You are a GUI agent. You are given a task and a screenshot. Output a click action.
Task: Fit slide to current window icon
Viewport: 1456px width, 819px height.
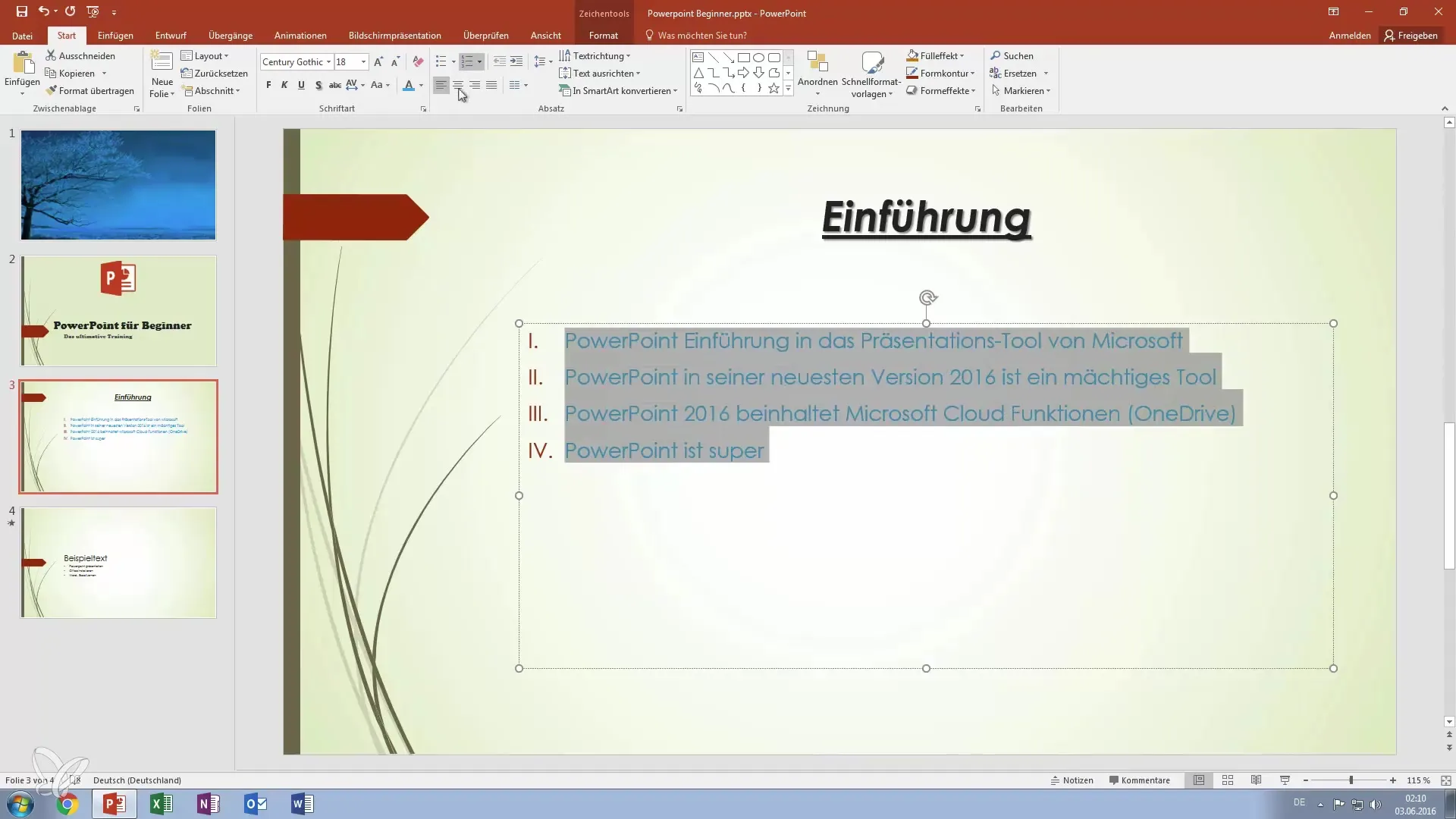point(1446,780)
